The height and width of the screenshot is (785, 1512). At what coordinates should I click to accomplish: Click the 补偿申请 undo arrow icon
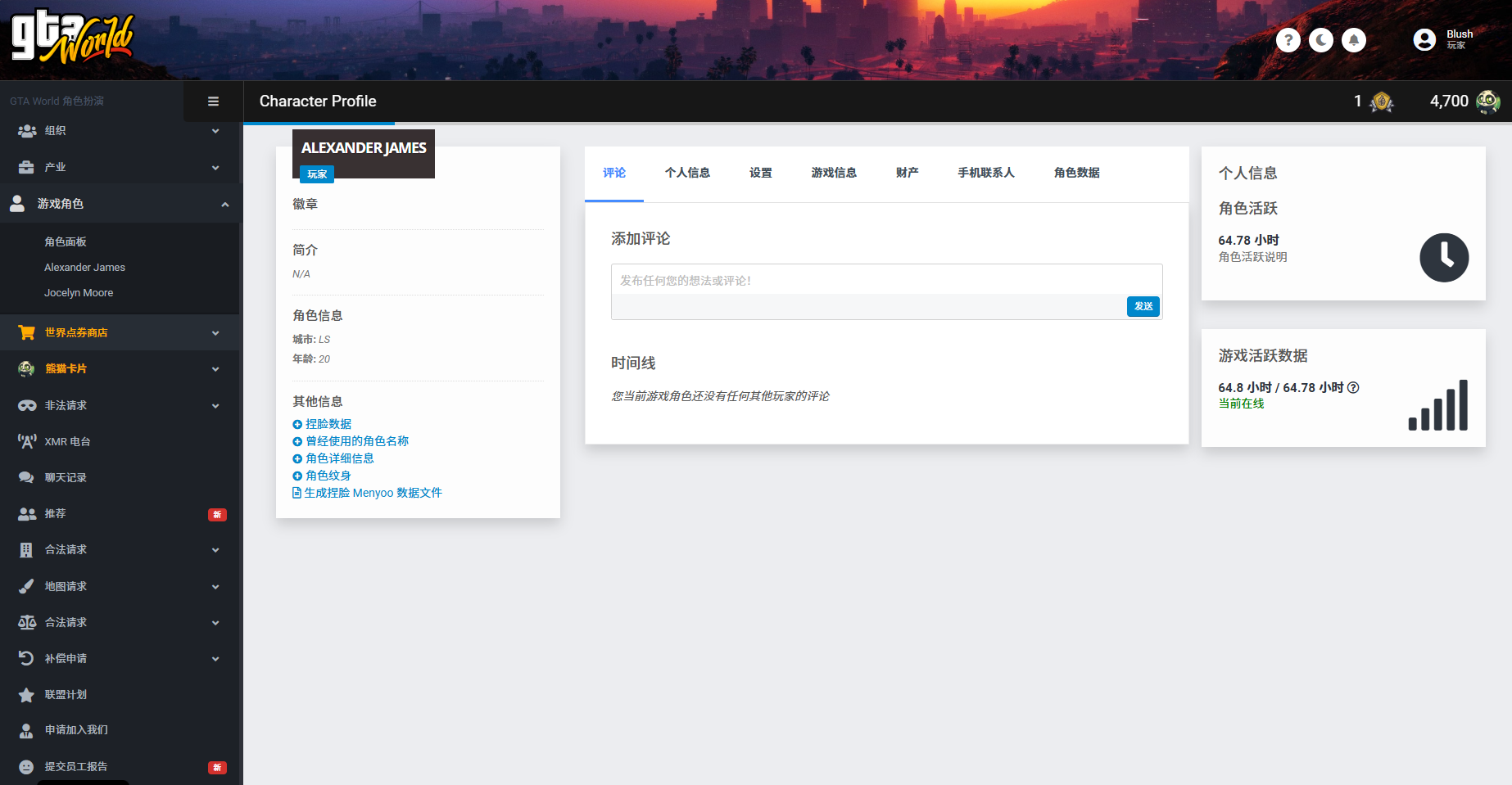[26, 658]
